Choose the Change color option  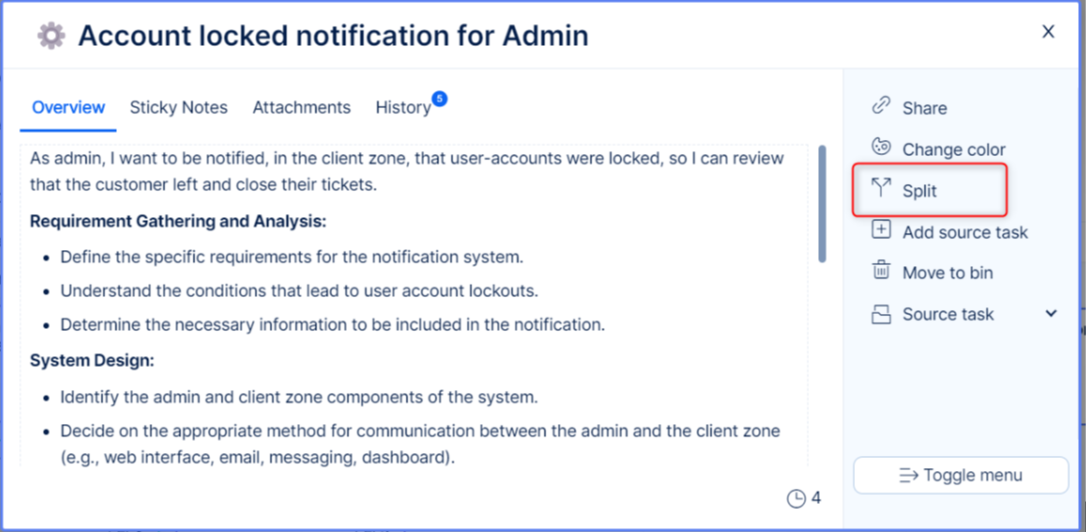953,149
